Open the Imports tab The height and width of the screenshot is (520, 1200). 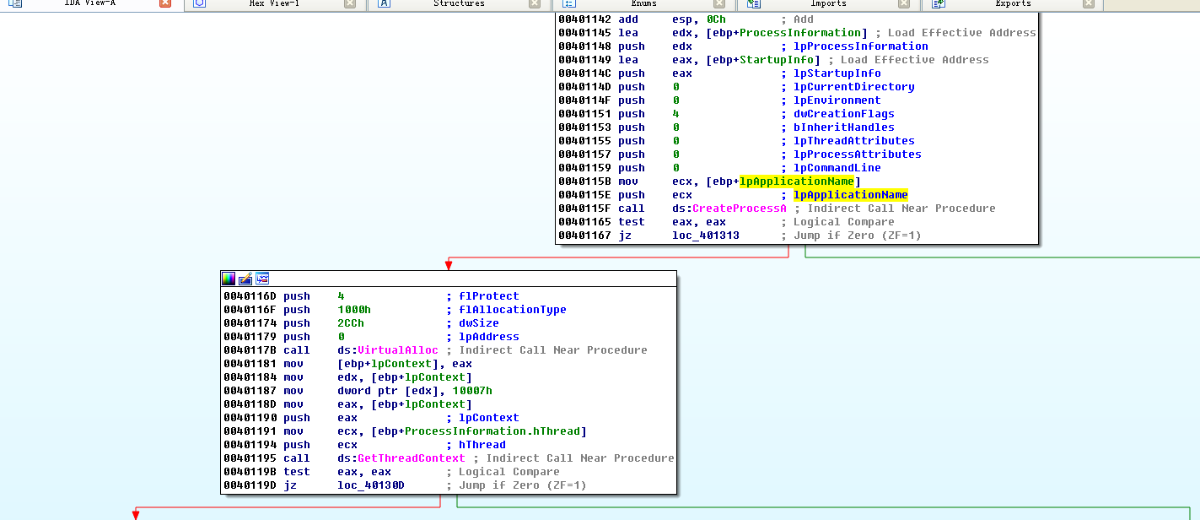(828, 4)
